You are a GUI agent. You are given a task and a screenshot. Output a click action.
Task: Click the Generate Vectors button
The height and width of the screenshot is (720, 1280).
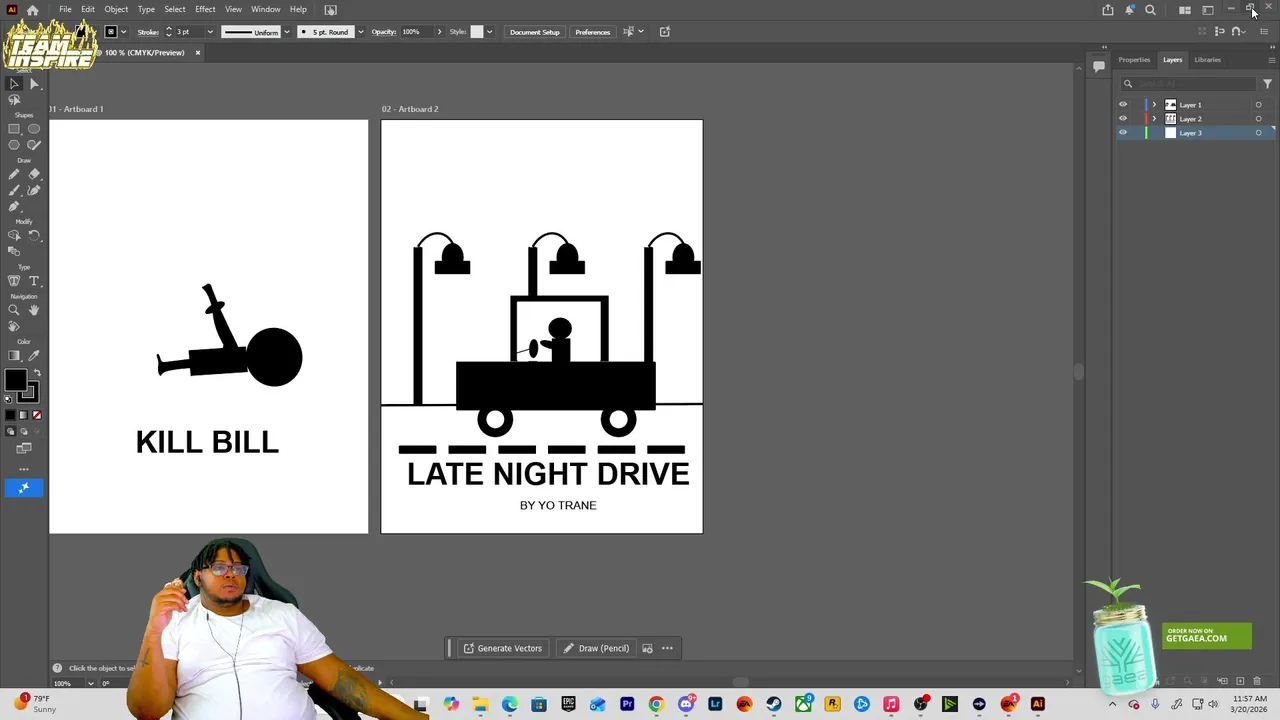pyautogui.click(x=502, y=648)
